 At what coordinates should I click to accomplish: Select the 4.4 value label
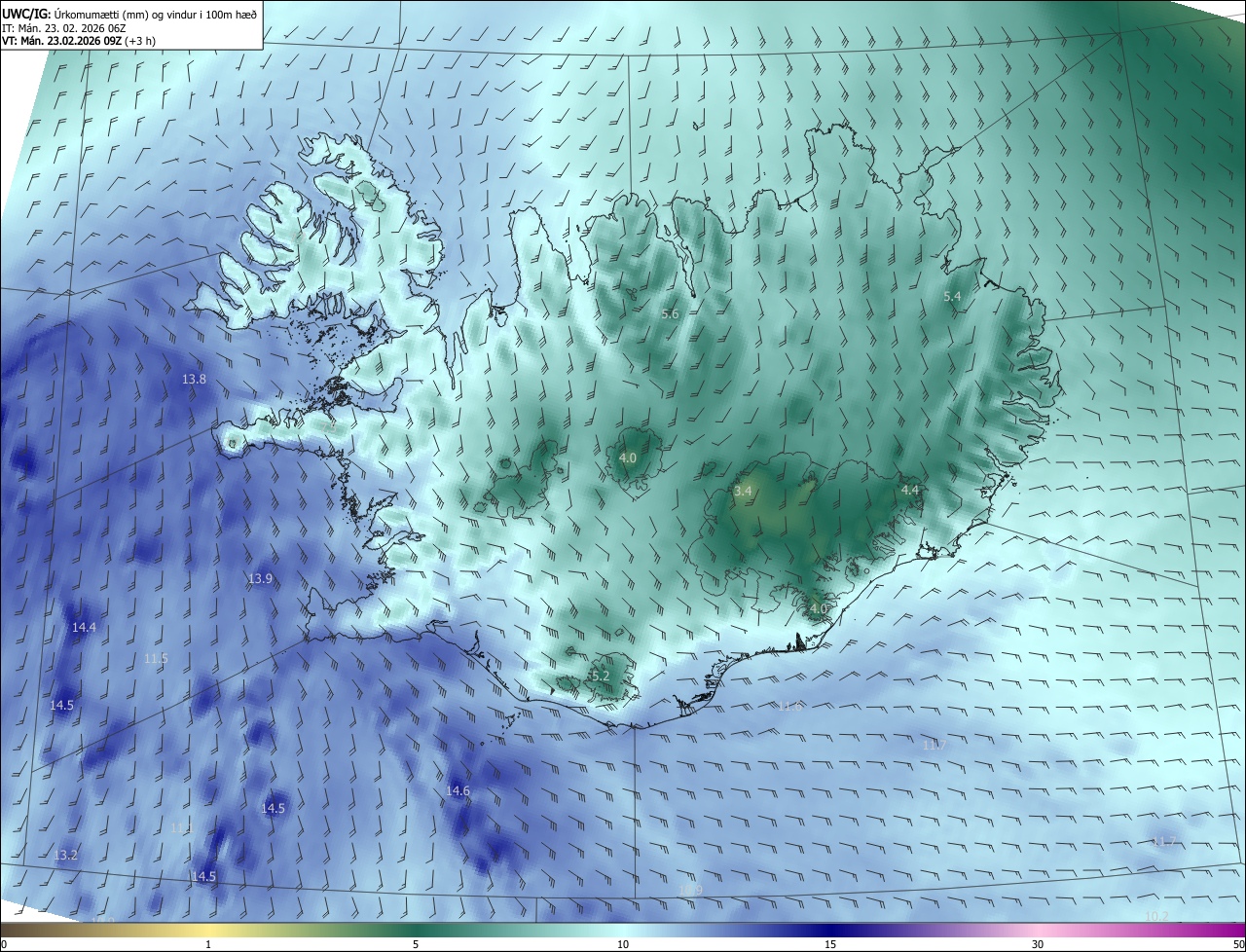tap(910, 490)
